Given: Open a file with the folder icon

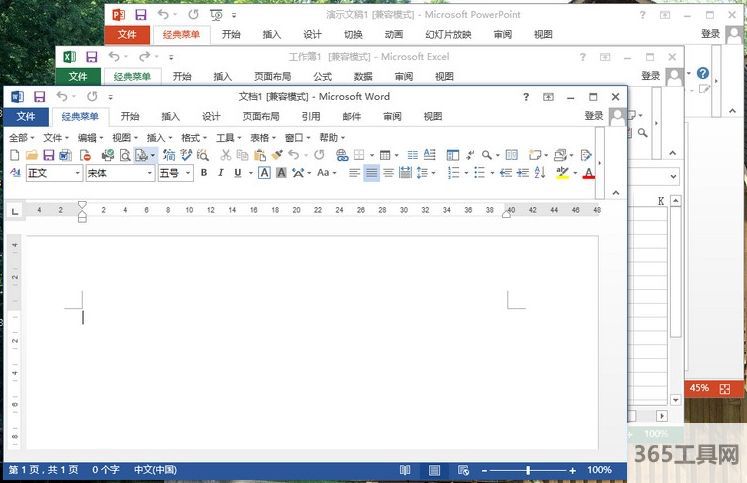Looking at the screenshot, I should 31,155.
